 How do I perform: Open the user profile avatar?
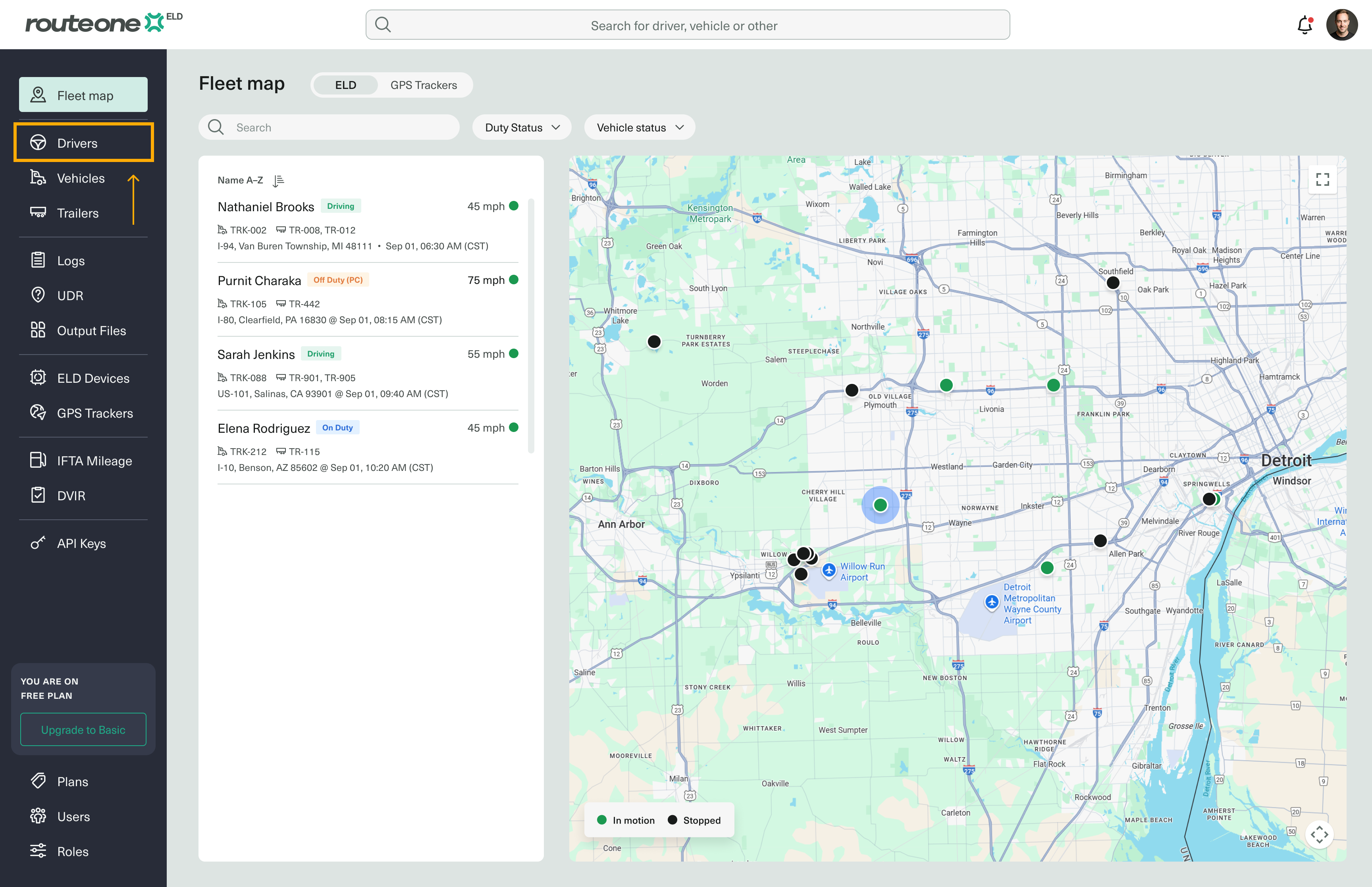point(1341,25)
